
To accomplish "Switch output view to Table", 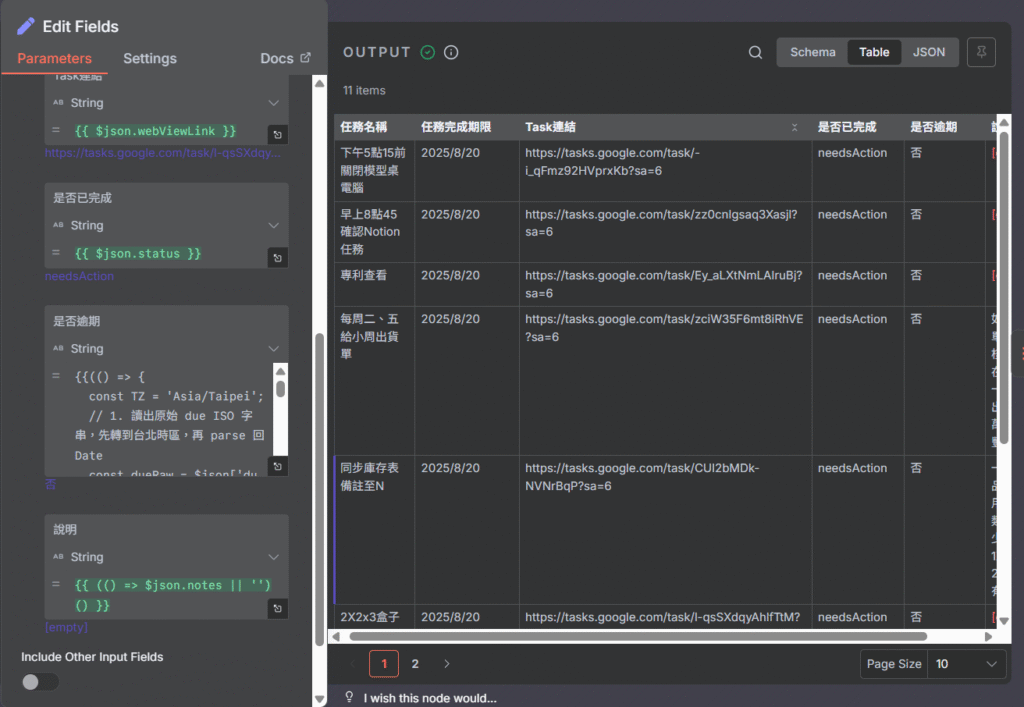I will pos(874,52).
